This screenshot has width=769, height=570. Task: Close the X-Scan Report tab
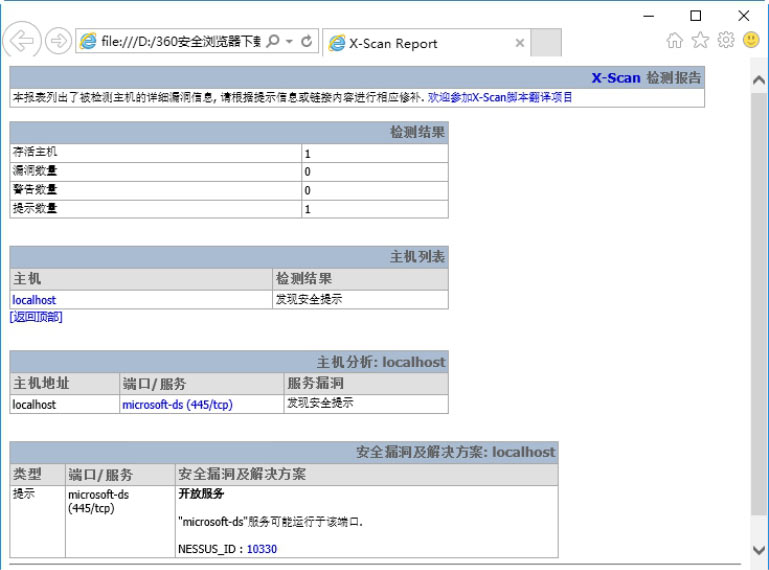tap(519, 43)
